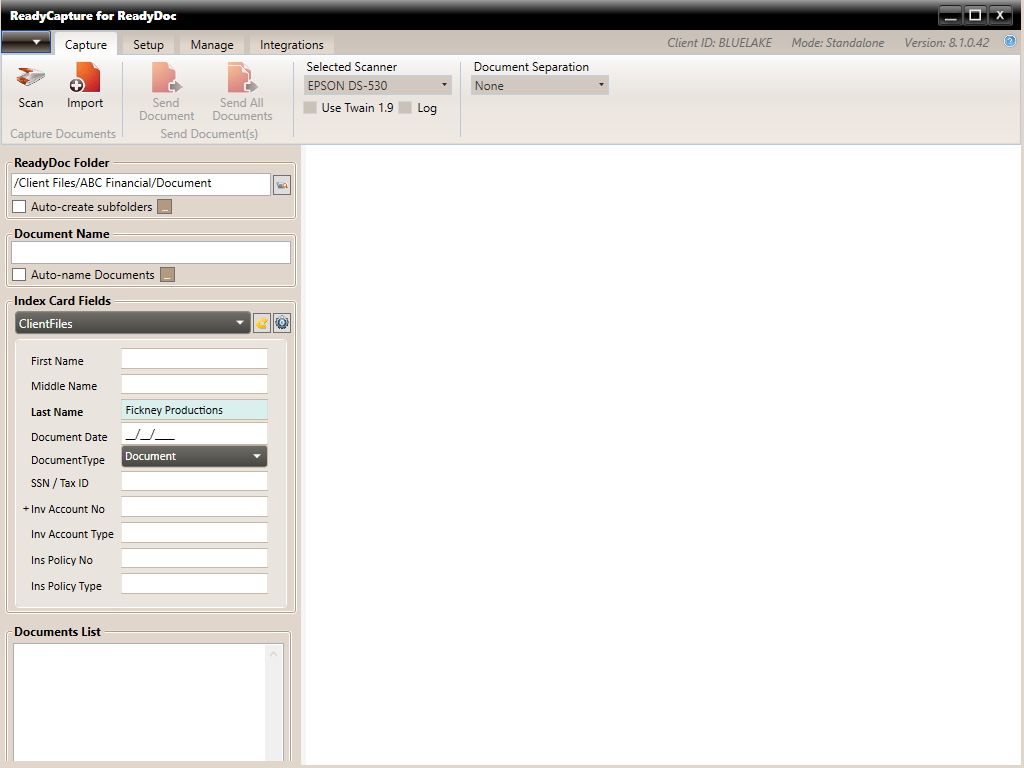
Task: Open Auto-name Documents options button
Action: pyautogui.click(x=168, y=275)
